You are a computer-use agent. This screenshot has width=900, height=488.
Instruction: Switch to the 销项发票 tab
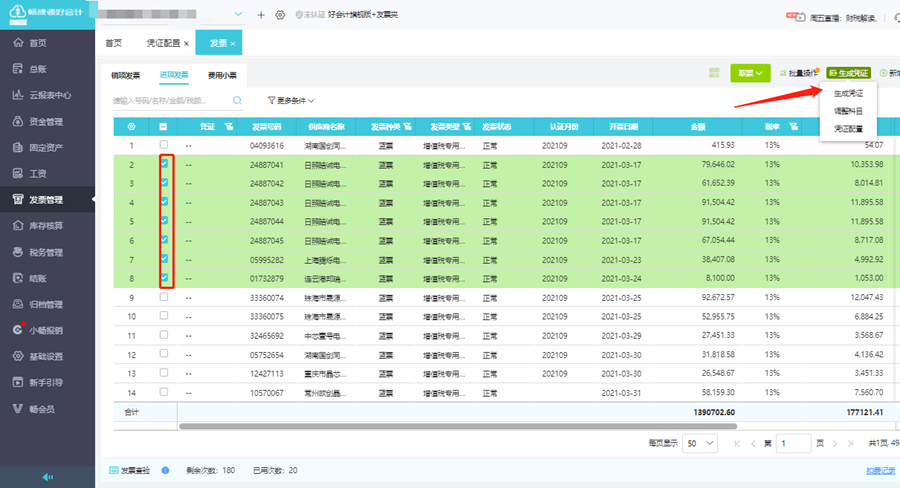click(126, 75)
